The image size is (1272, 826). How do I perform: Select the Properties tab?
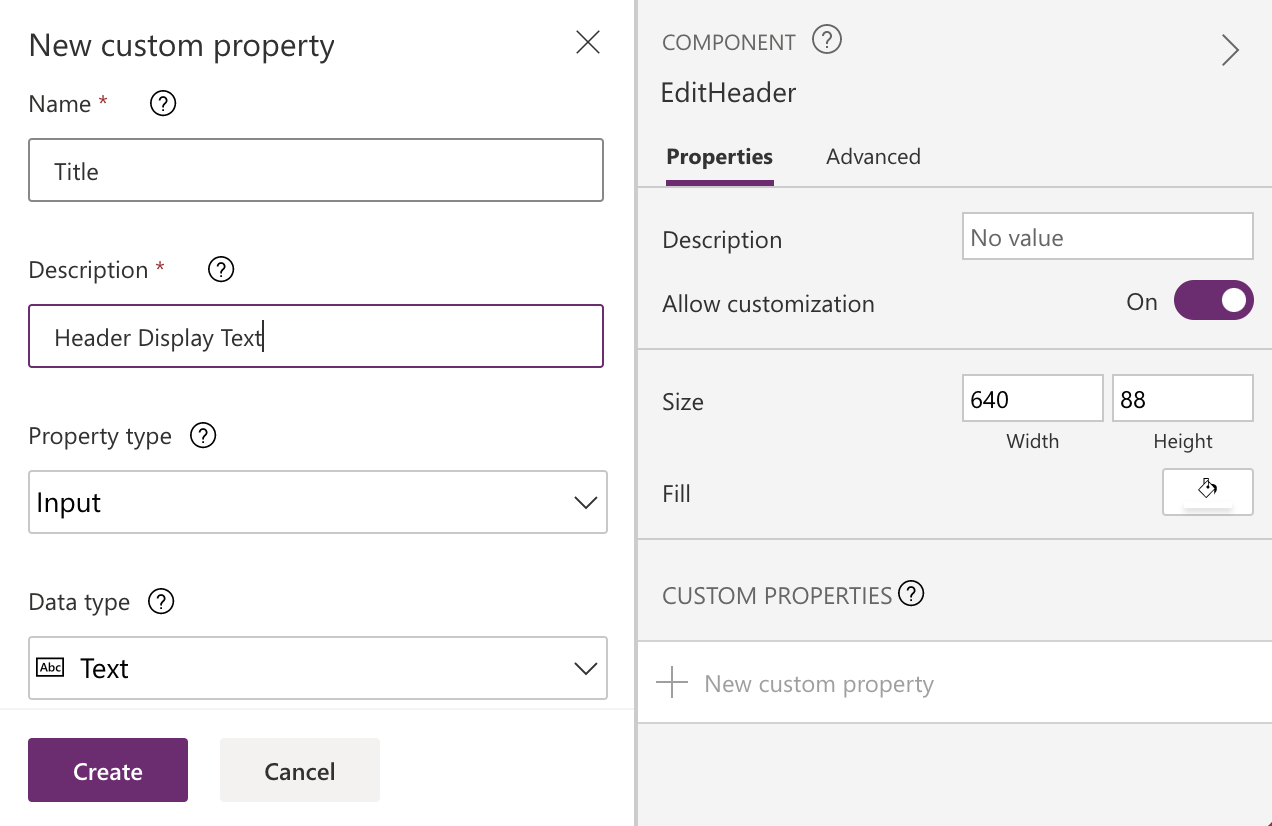coord(719,157)
